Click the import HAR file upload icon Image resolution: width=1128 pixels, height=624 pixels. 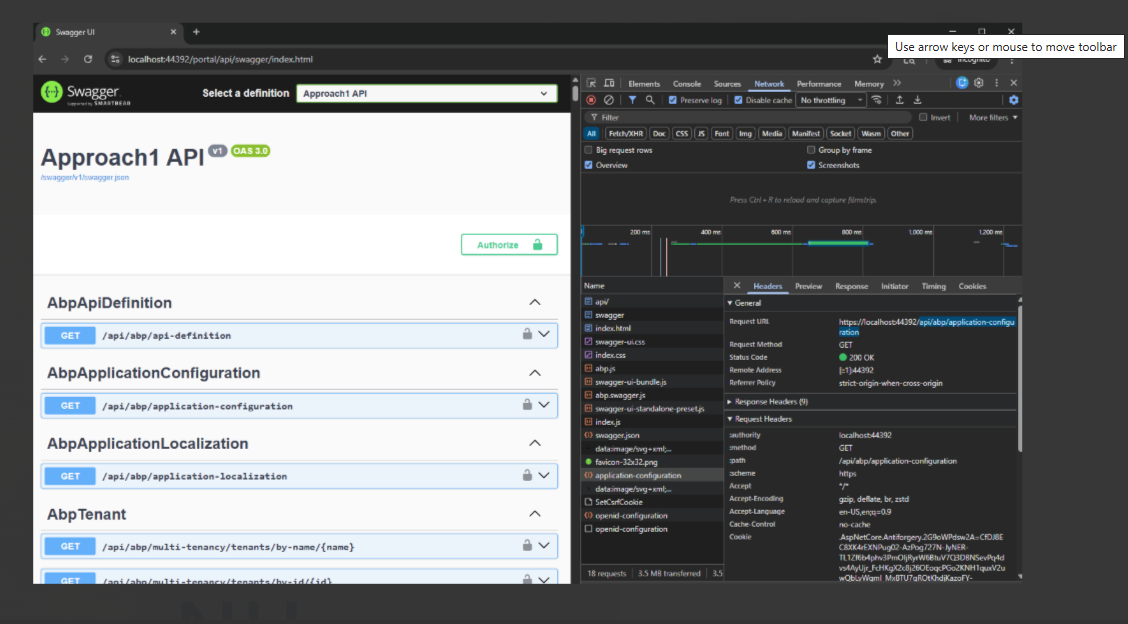click(x=899, y=100)
